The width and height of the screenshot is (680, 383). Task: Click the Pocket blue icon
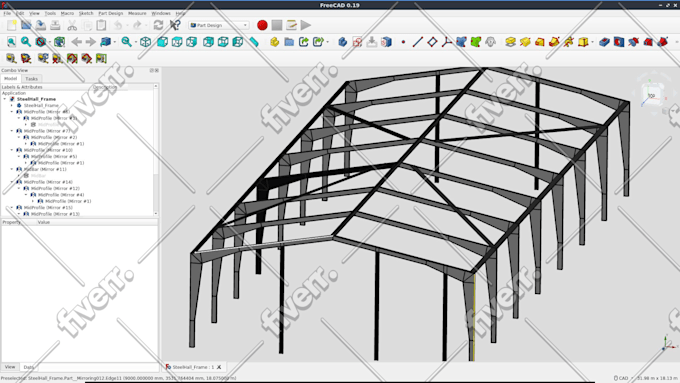pos(605,42)
